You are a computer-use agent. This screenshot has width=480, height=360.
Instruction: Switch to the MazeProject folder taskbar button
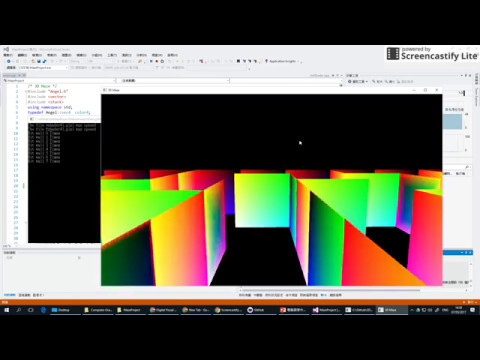(130, 310)
